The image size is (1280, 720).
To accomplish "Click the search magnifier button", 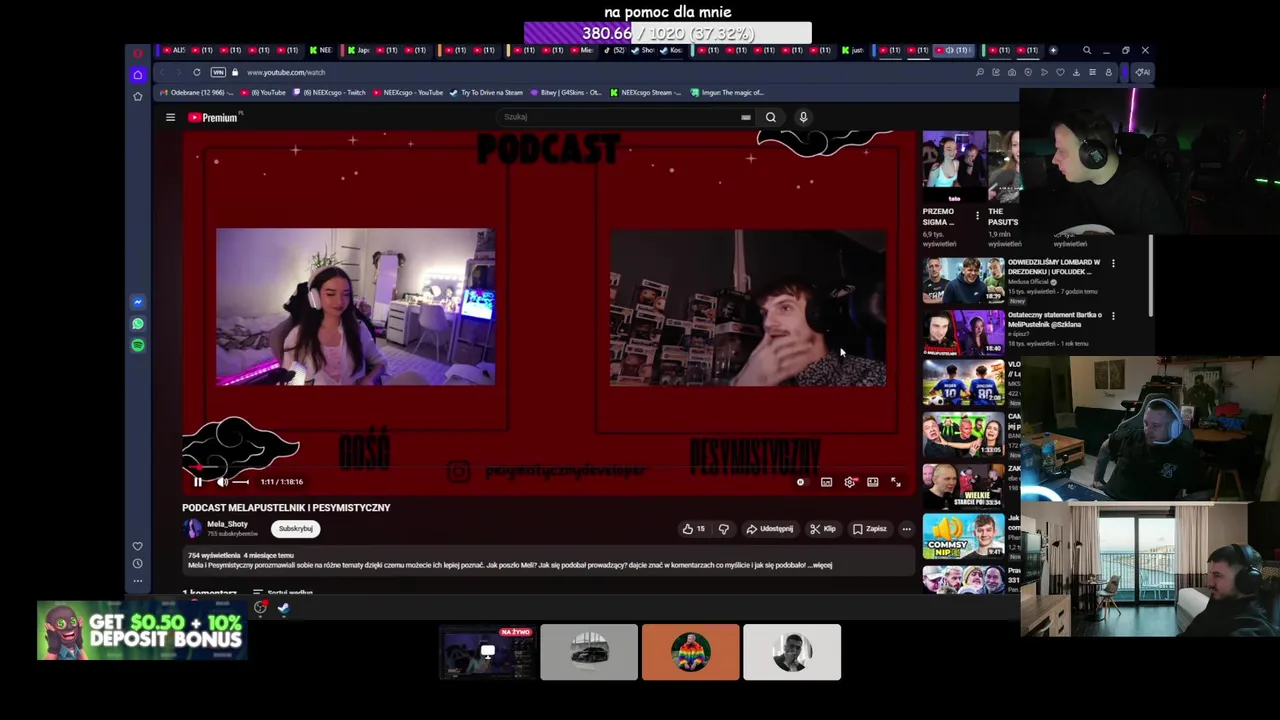I will click(x=771, y=117).
